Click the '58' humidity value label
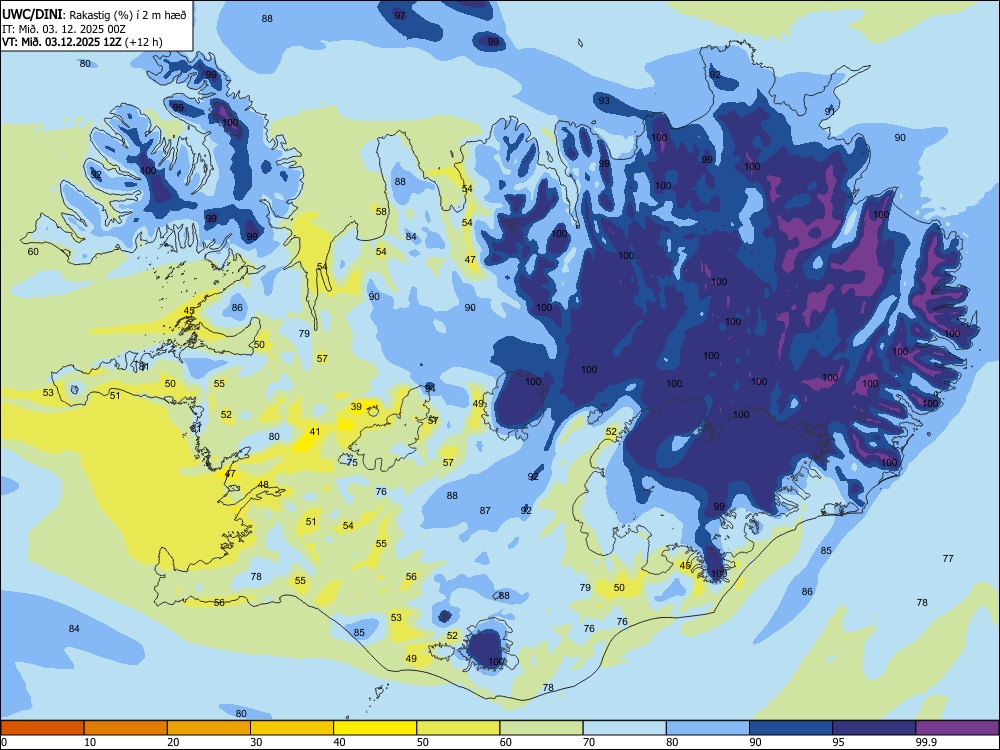The width and height of the screenshot is (1000, 750). [381, 212]
